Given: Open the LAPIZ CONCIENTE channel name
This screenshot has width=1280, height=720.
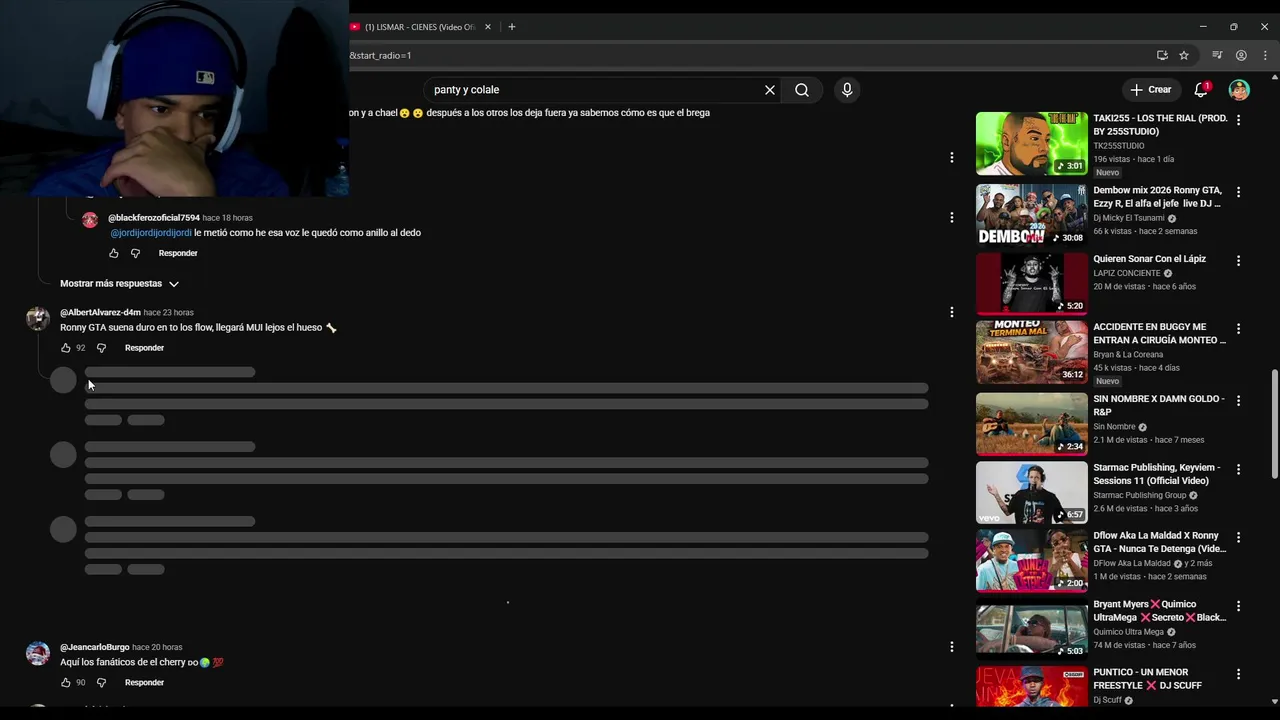Looking at the screenshot, I should click(1127, 273).
